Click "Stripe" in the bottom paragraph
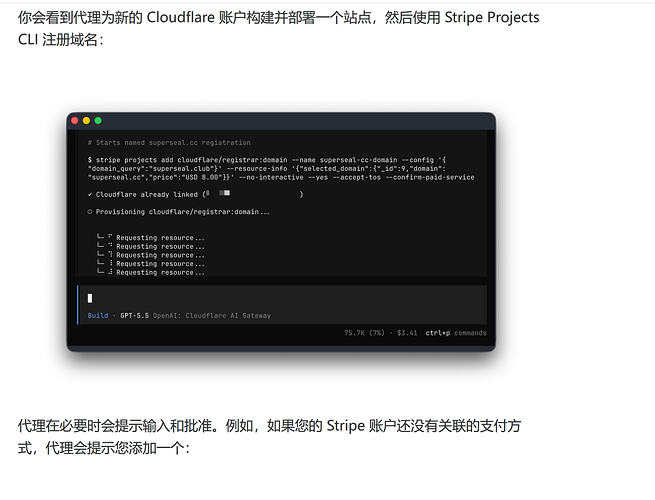This screenshot has width=655, height=500. 345,426
